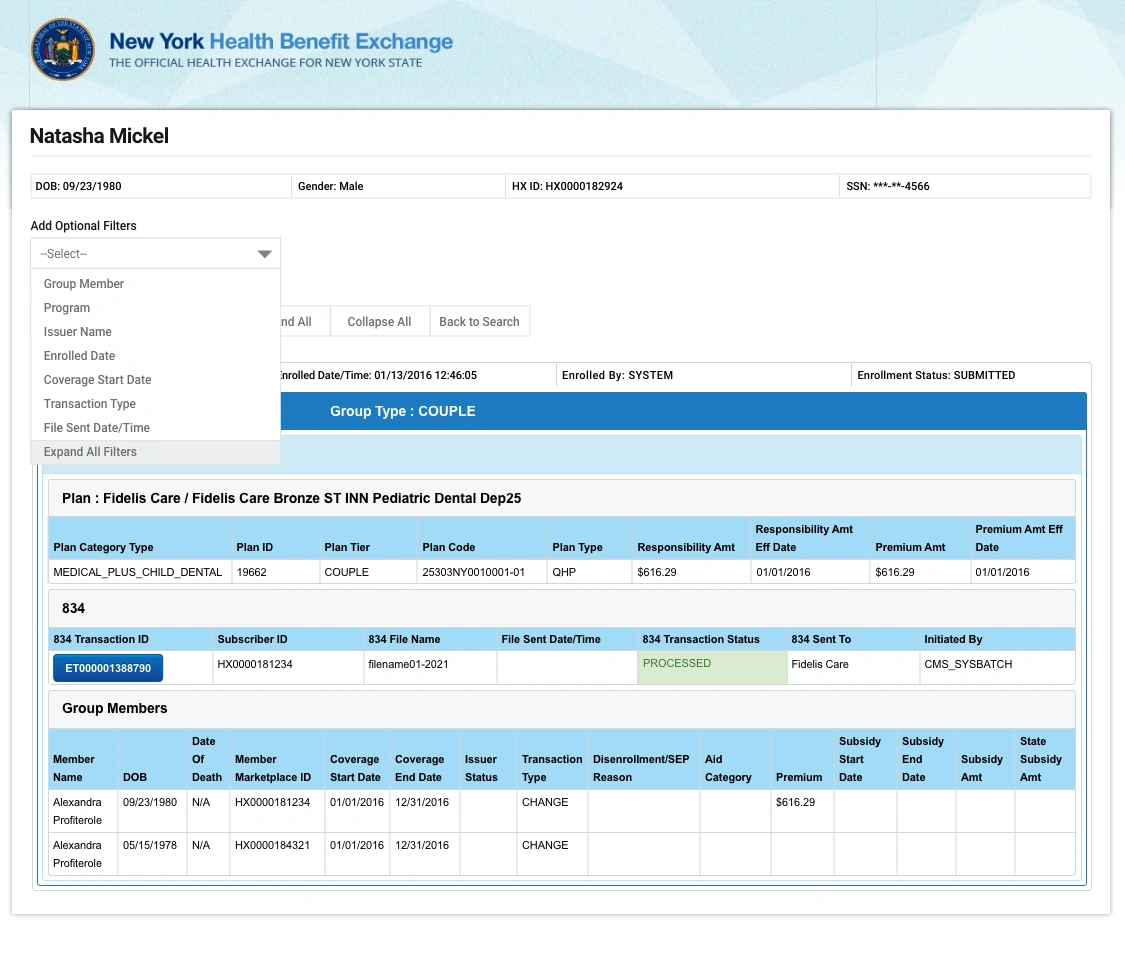The image size is (1125, 959).
Task: Click the New York state seal logo
Action: (x=62, y=49)
